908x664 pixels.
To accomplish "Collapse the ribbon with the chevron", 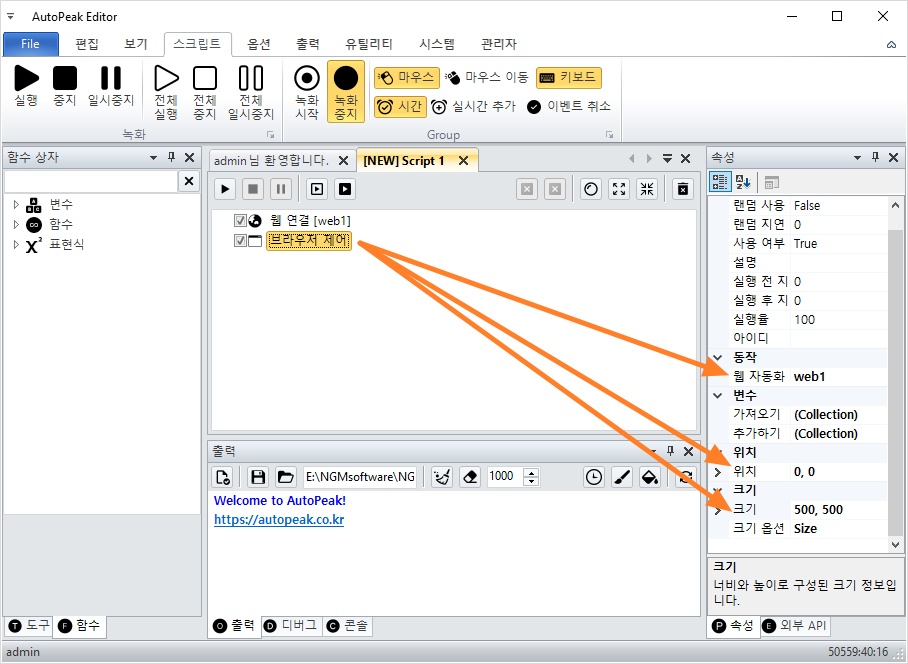I will pyautogui.click(x=891, y=45).
